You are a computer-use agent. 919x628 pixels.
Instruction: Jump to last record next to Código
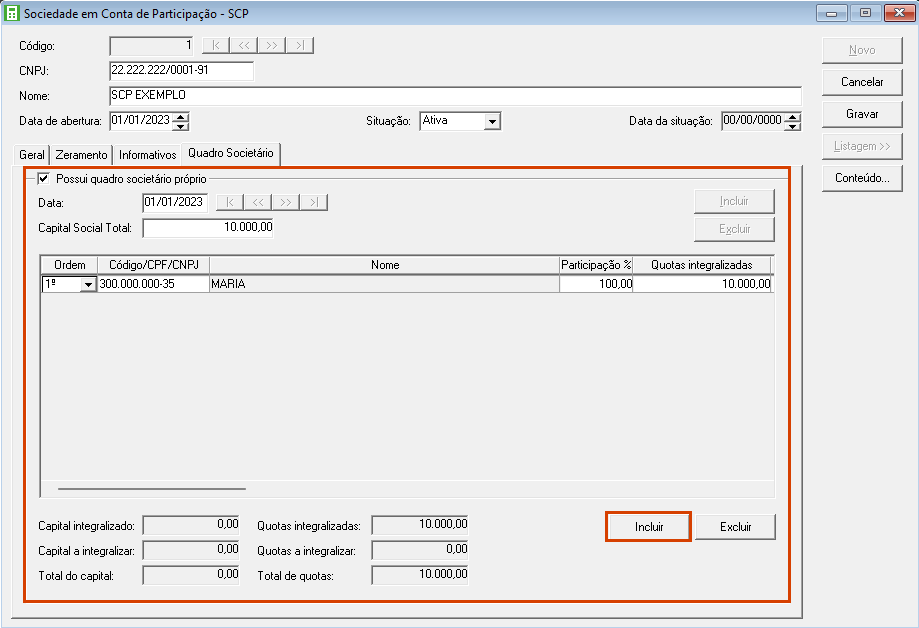pyautogui.click(x=301, y=46)
